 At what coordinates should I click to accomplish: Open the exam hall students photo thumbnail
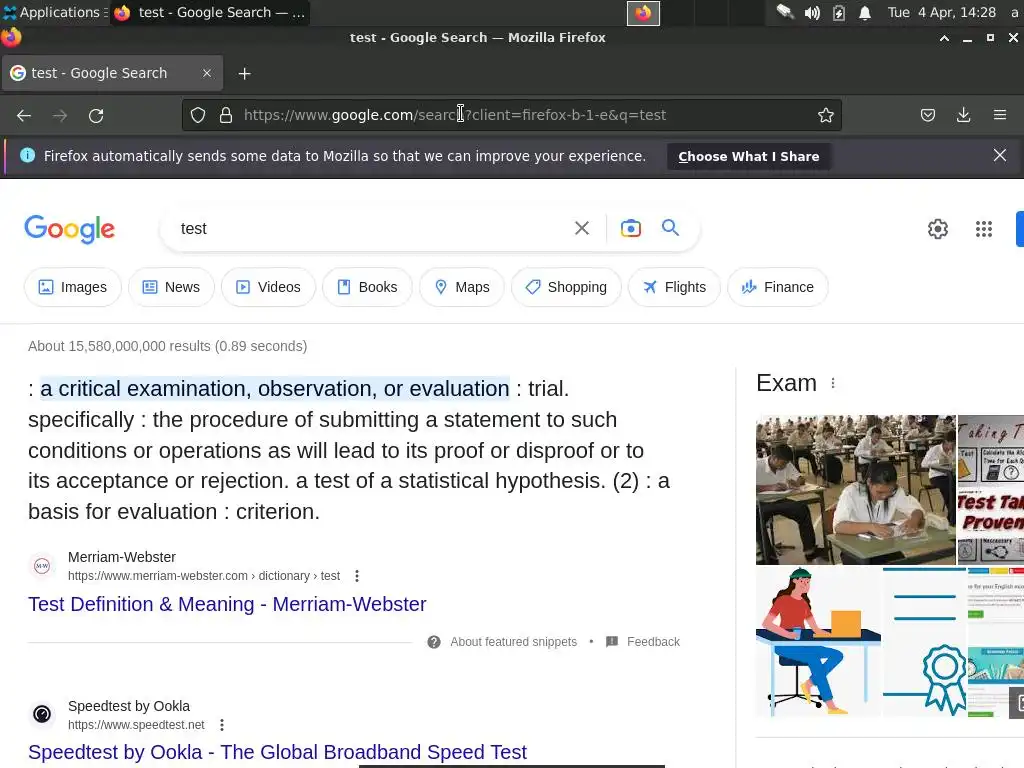point(856,490)
